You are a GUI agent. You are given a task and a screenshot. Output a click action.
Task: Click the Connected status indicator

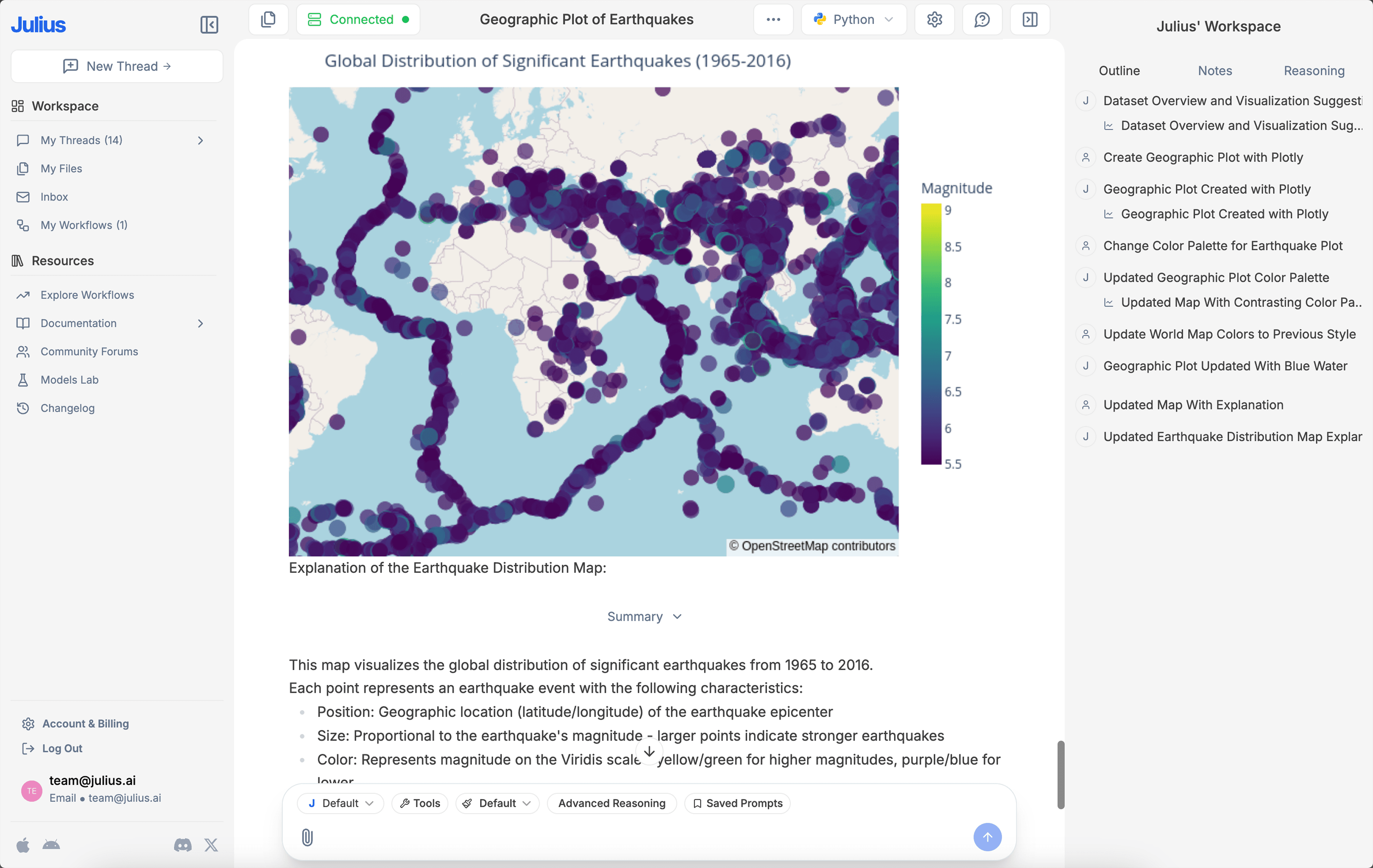tap(358, 19)
